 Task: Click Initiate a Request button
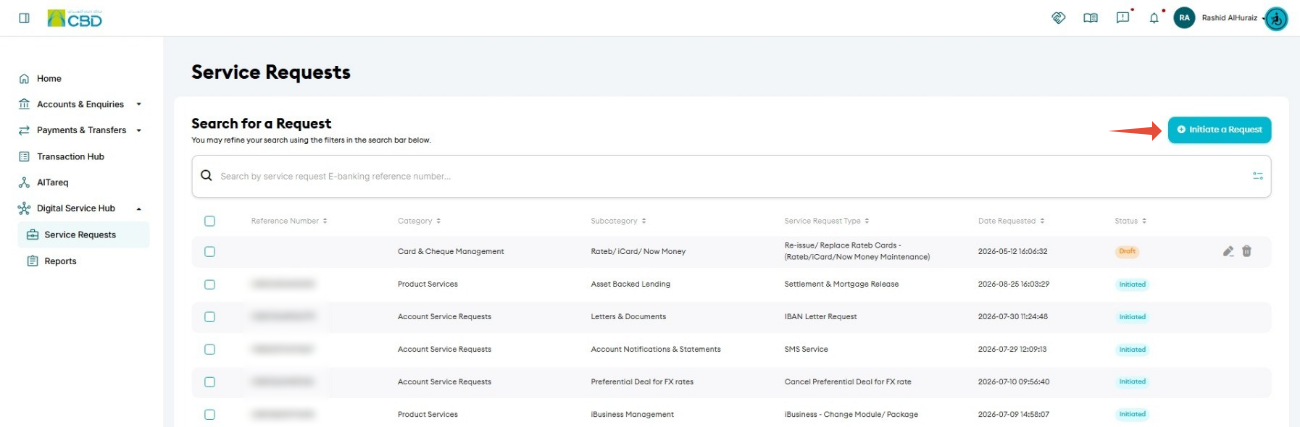pyautogui.click(x=1219, y=130)
